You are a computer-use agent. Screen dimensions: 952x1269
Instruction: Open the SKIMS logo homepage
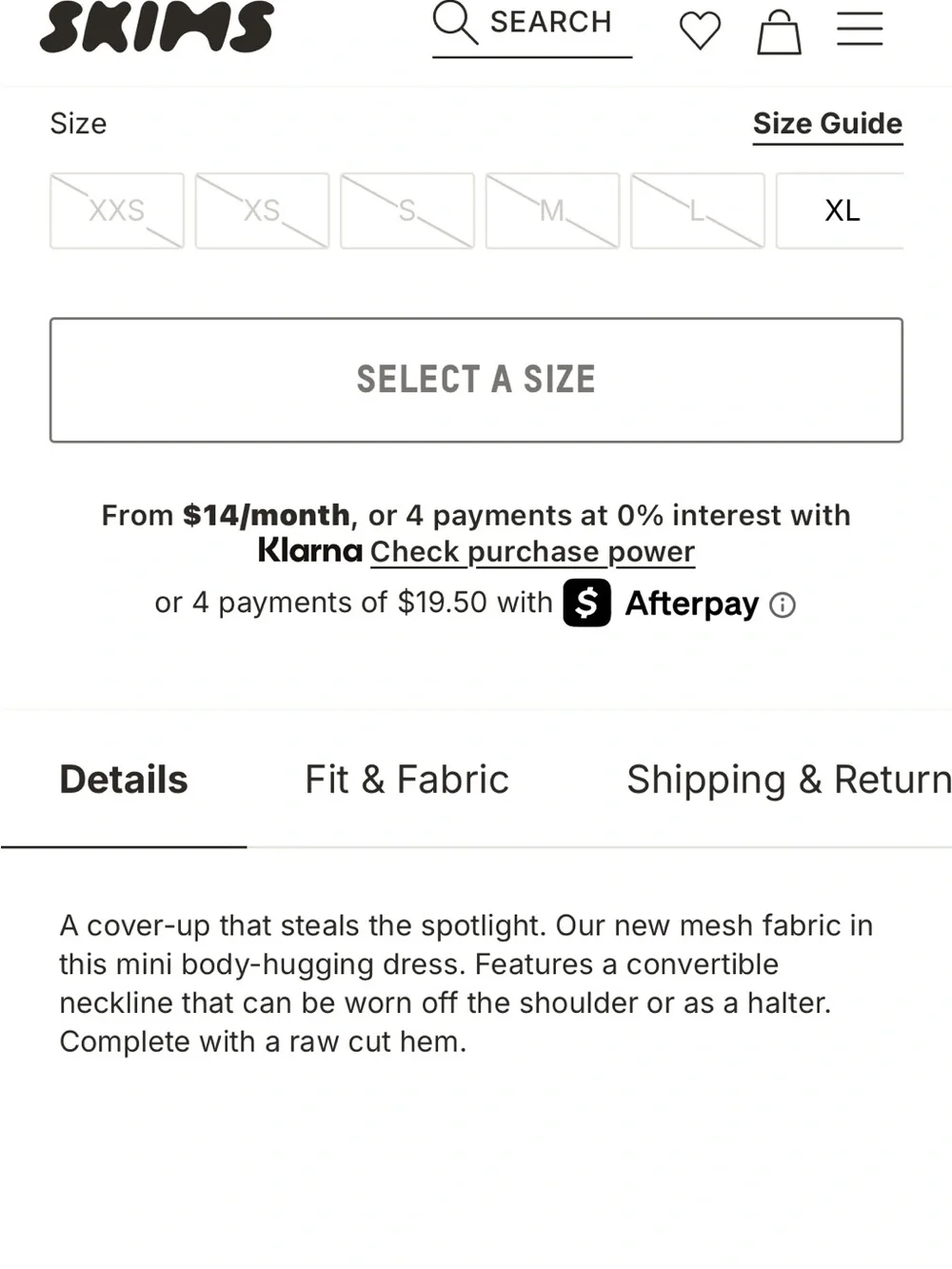(157, 26)
